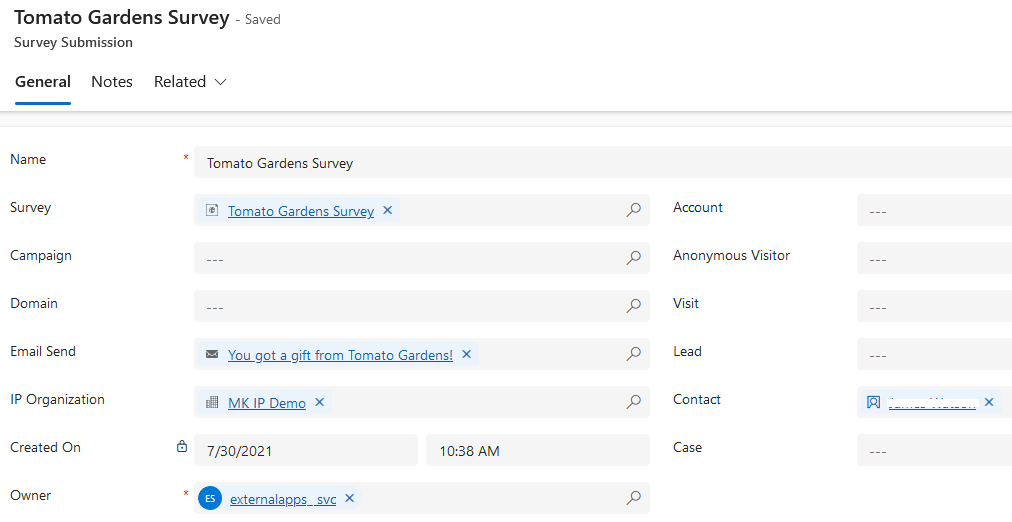
Task: Expand the Related dropdown tab
Action: (190, 82)
